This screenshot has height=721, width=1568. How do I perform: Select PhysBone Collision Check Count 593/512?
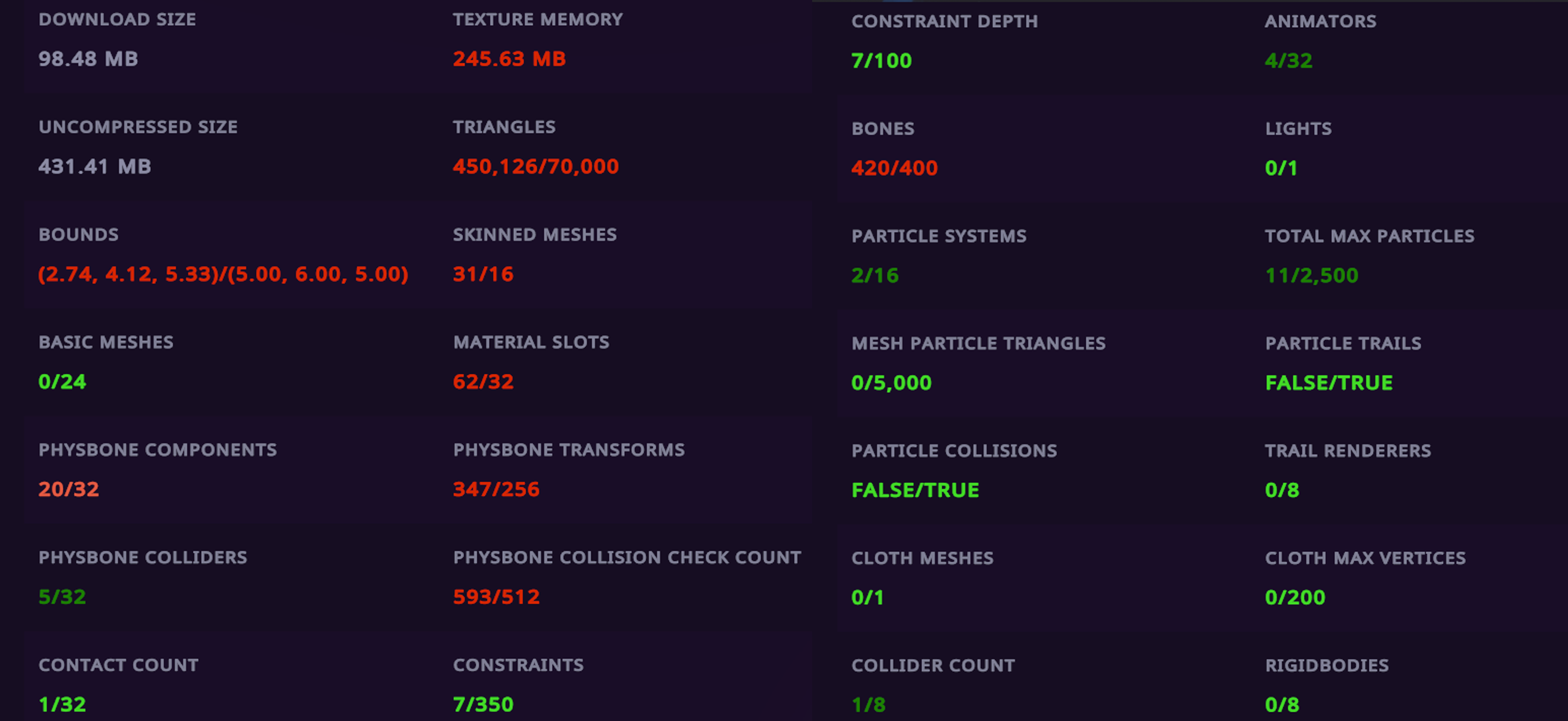coord(496,597)
